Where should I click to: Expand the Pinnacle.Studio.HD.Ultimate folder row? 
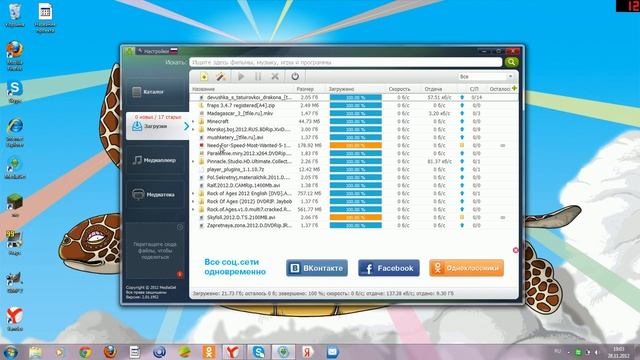click(x=193, y=161)
